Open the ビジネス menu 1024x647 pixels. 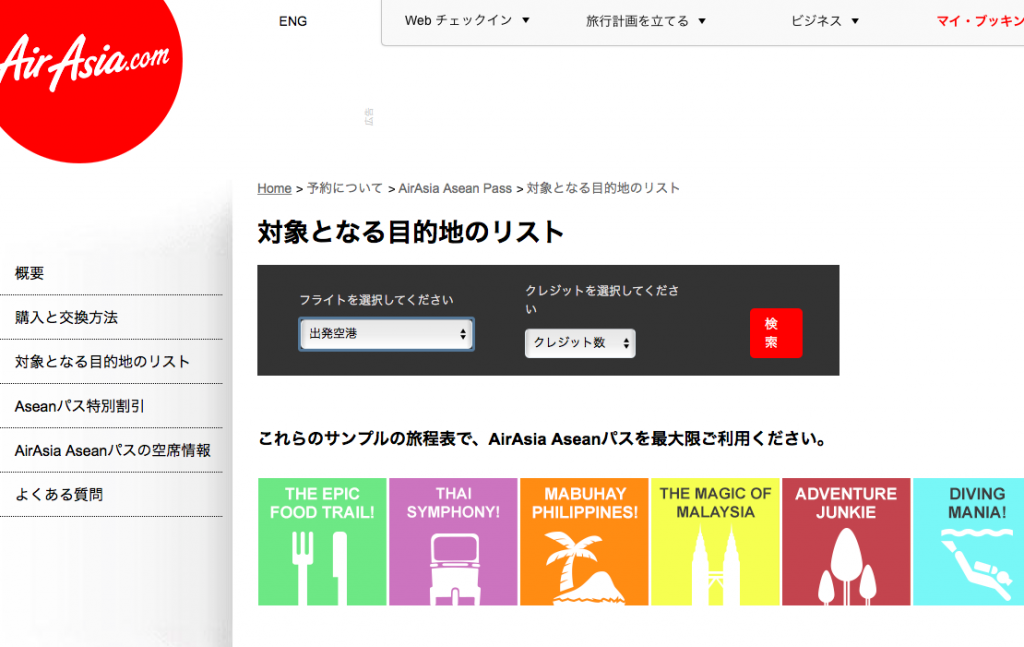pos(824,20)
